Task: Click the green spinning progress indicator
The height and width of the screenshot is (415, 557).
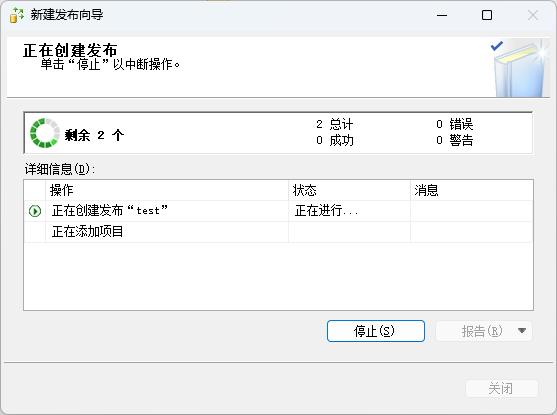Action: pos(44,133)
